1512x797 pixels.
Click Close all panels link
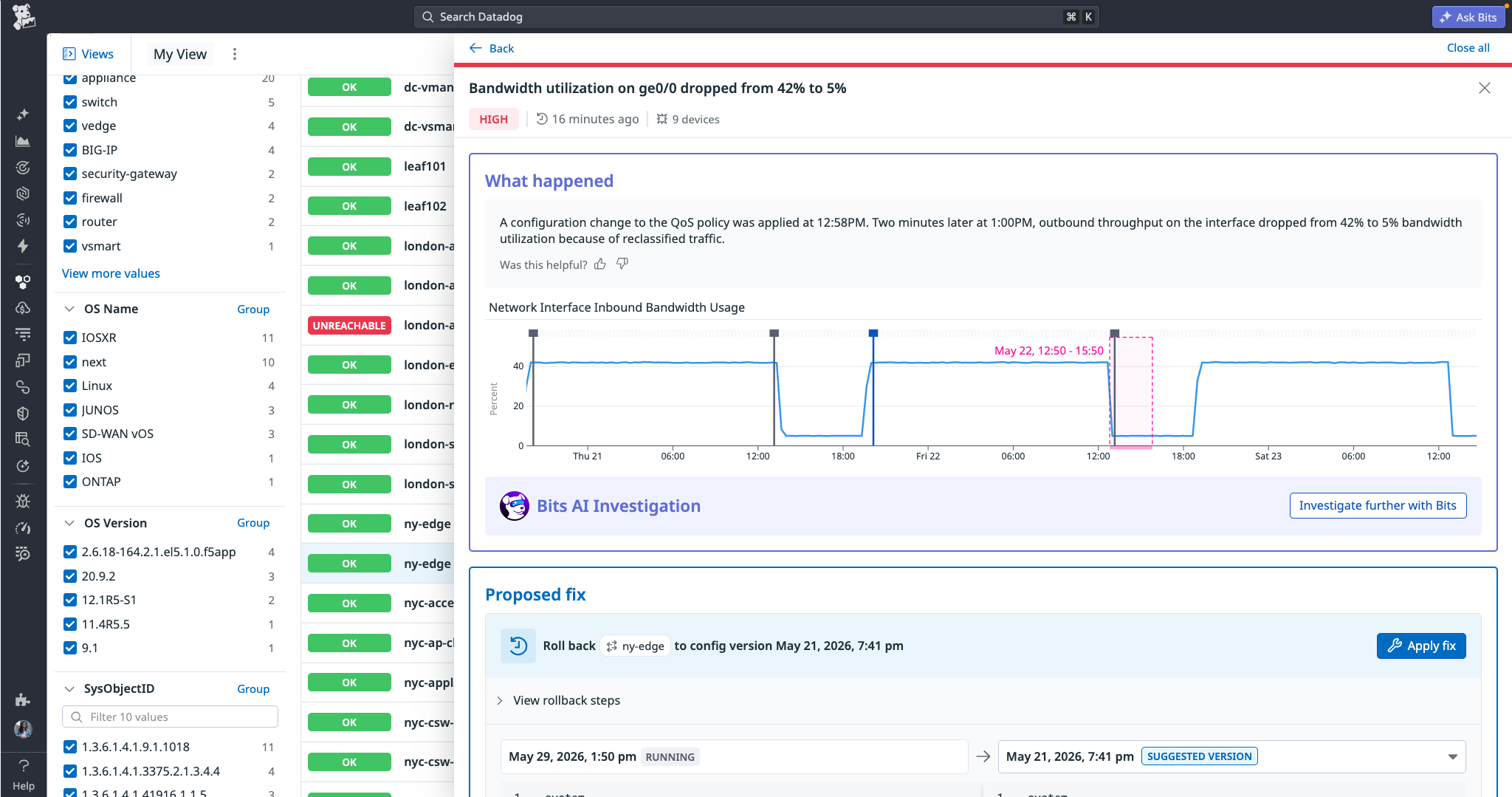click(1468, 47)
